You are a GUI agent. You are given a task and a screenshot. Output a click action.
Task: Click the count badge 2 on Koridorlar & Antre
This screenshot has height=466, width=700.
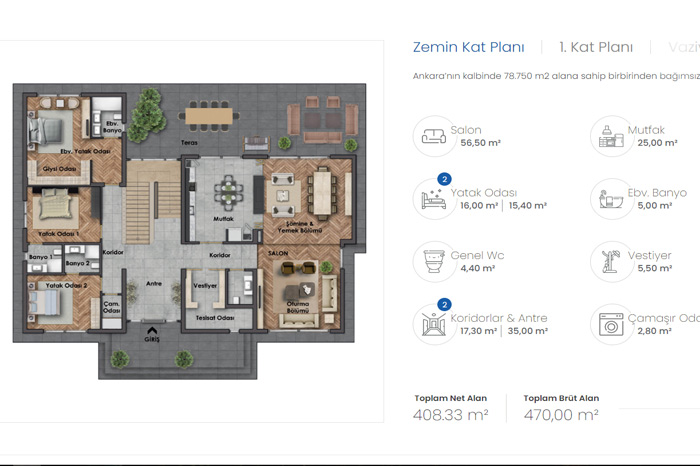coord(444,304)
